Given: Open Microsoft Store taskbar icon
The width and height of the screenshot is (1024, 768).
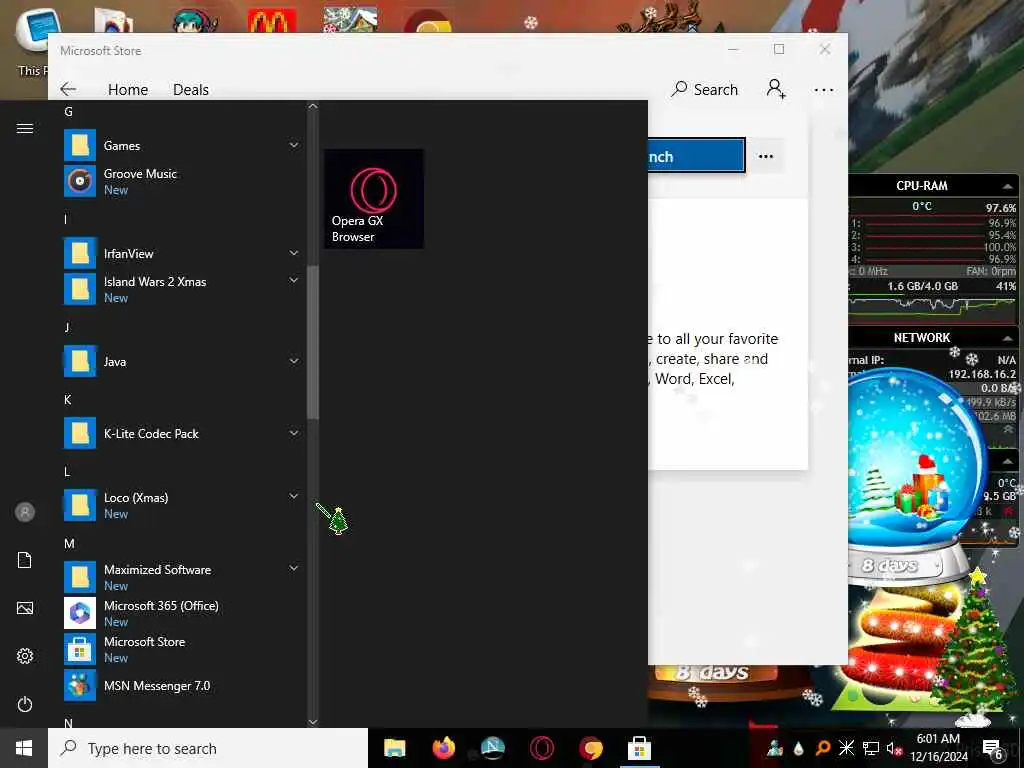Looking at the screenshot, I should pyautogui.click(x=639, y=748).
